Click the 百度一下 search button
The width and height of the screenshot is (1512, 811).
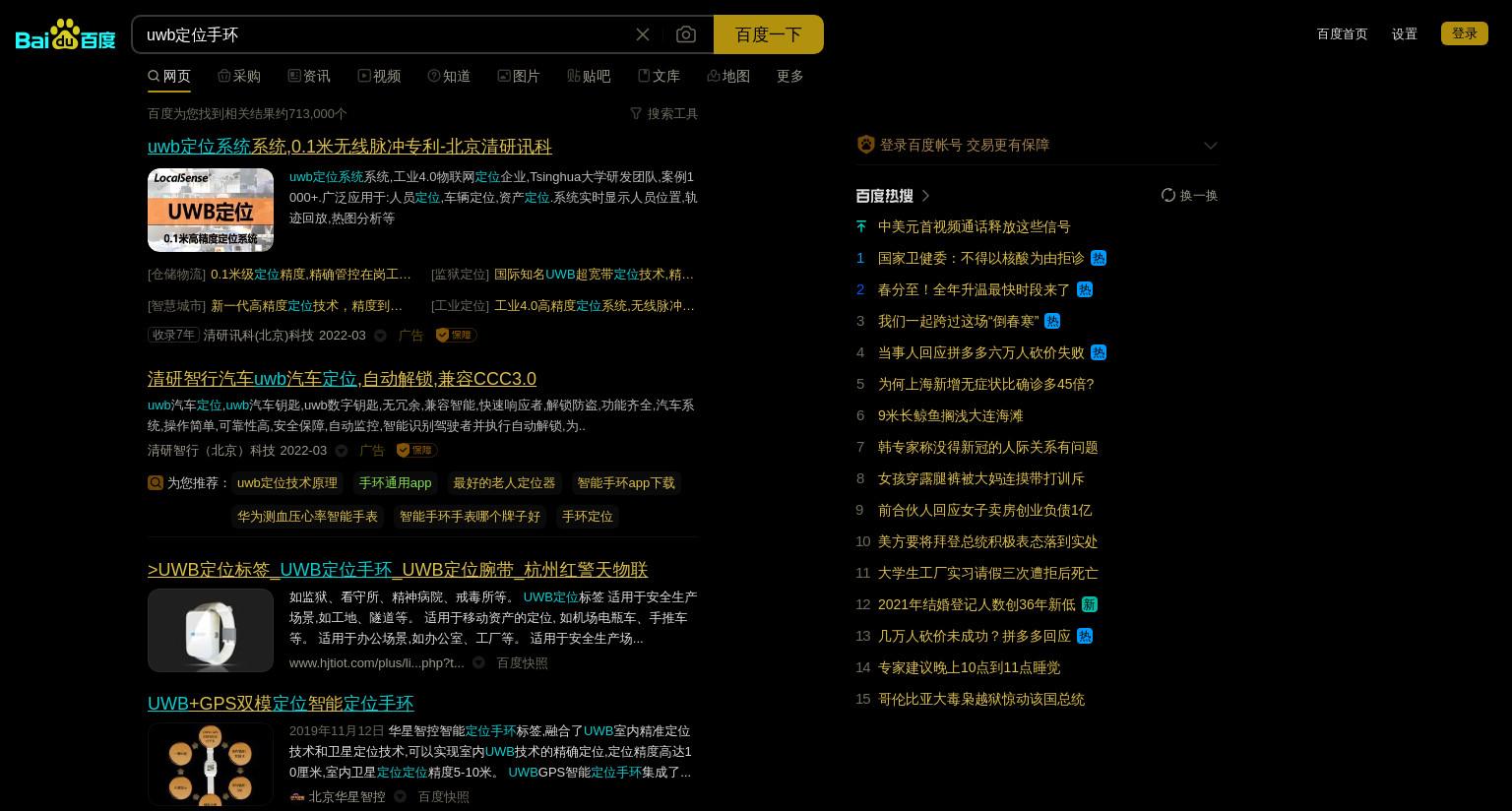pyautogui.click(x=769, y=34)
